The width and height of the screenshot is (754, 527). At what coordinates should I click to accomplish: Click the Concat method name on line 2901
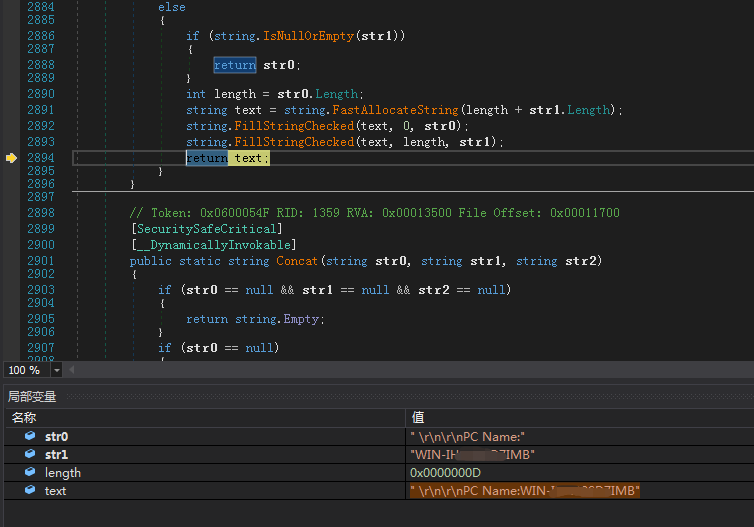(x=297, y=261)
